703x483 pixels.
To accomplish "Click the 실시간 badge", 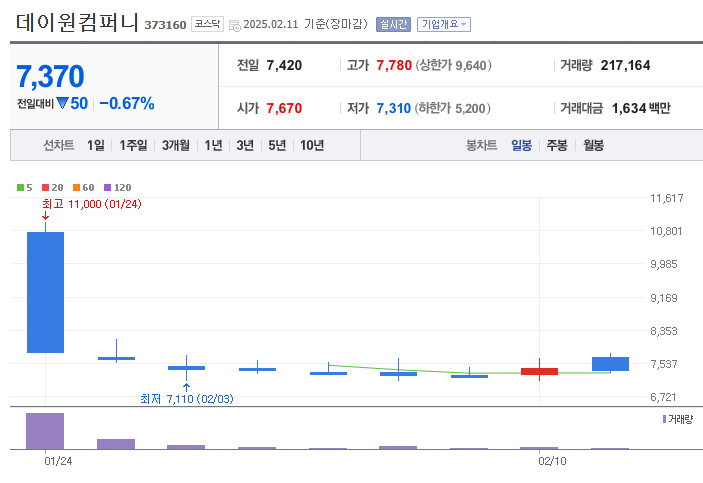I will [x=393, y=24].
